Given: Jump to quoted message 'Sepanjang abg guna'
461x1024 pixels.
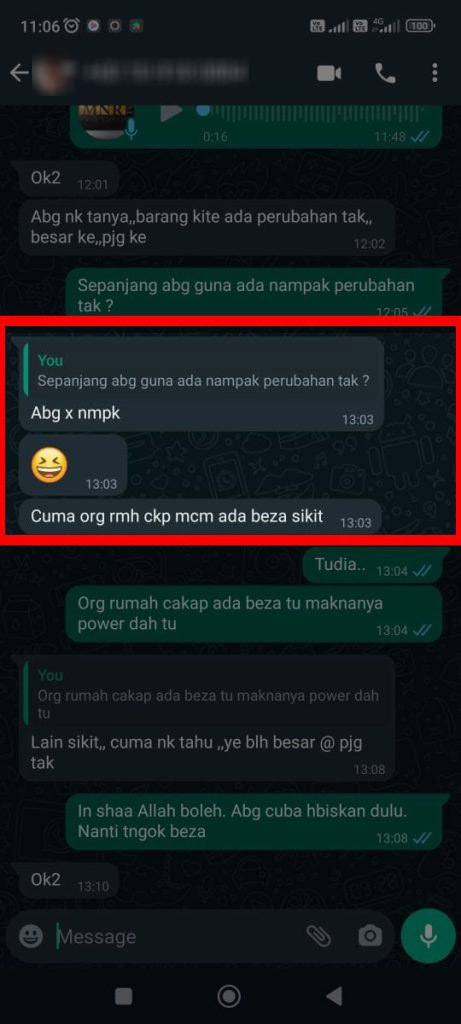Looking at the screenshot, I should coord(200,372).
